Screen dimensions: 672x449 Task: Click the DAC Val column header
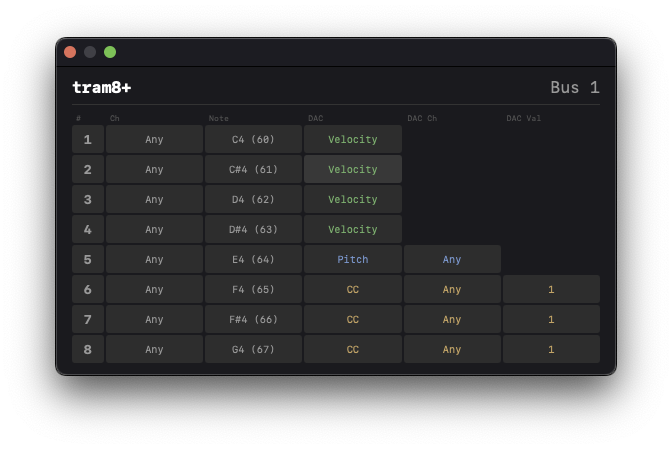coord(523,118)
